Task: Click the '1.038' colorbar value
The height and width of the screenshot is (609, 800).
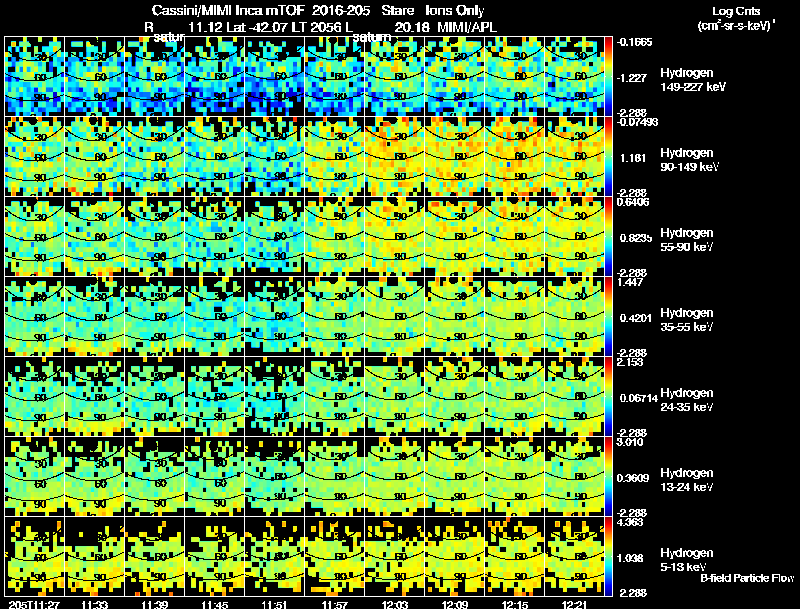Action: click(x=632, y=558)
